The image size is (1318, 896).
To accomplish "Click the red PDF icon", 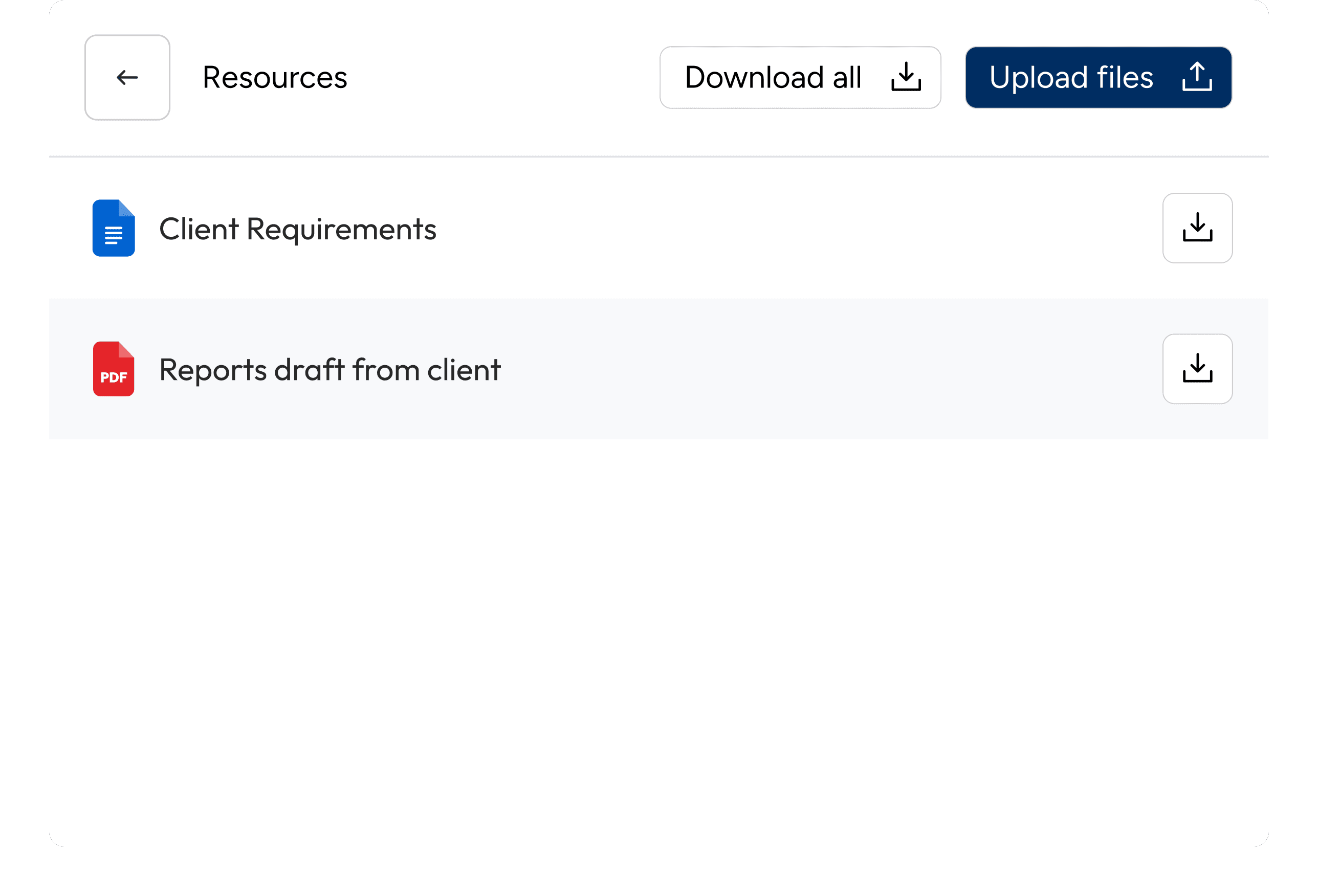I will 114,369.
